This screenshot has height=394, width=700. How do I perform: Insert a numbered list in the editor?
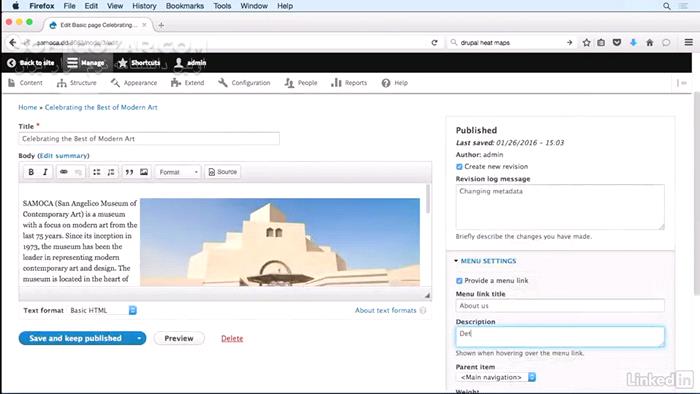[x=111, y=172]
